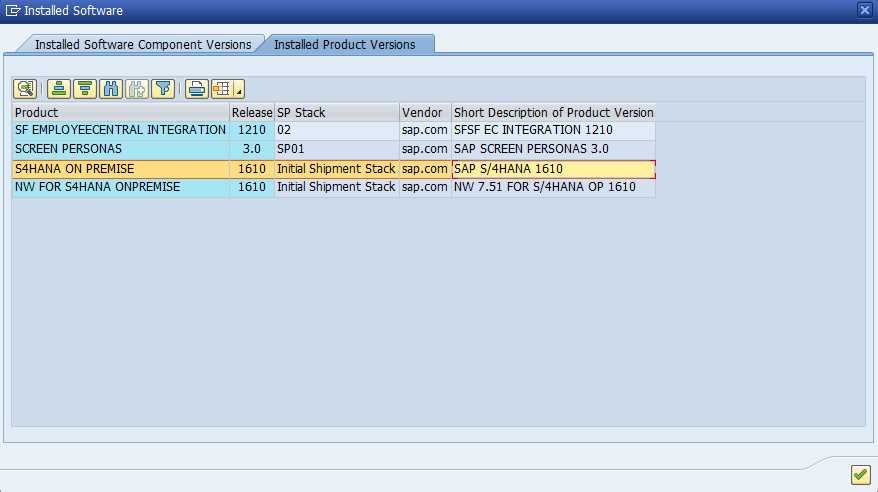Click SAP SCREEN PERSONAS 3.0 description
Screen dimensions: 878x492
(x=553, y=149)
